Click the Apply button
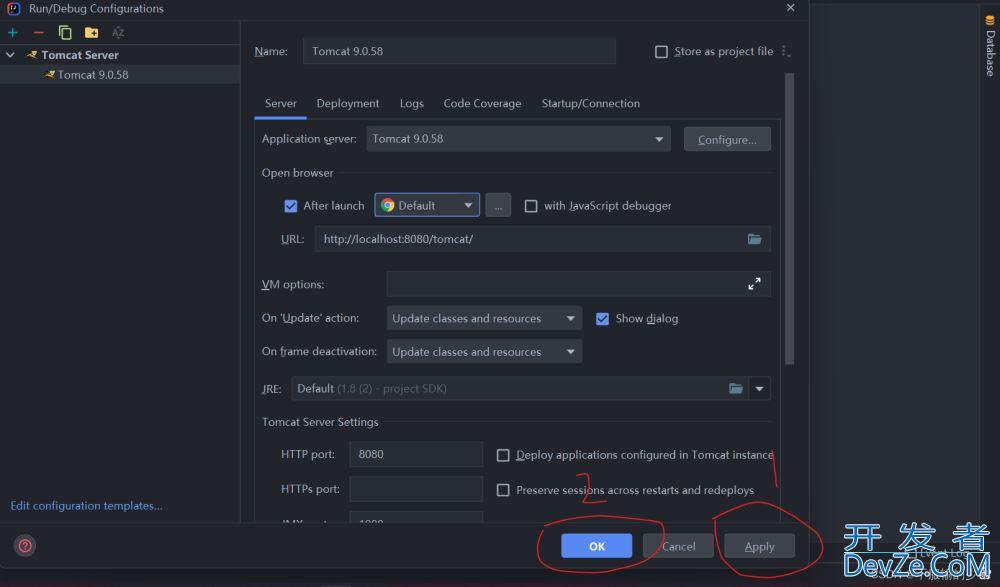Viewport: 1000px width, 587px height. tap(760, 546)
